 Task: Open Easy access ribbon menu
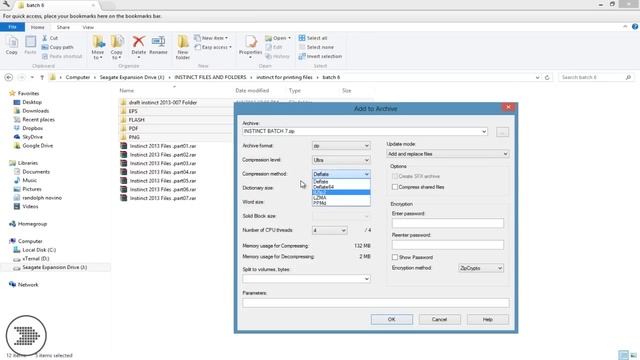pyautogui.click(x=213, y=47)
